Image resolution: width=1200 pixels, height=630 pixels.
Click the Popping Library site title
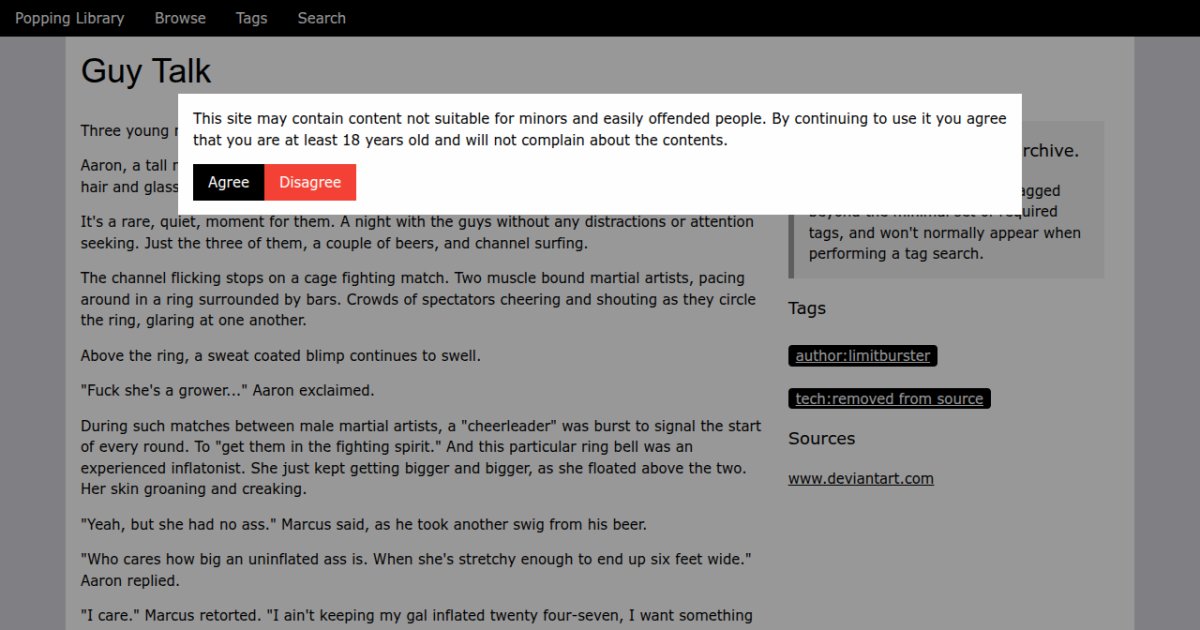(x=69, y=18)
